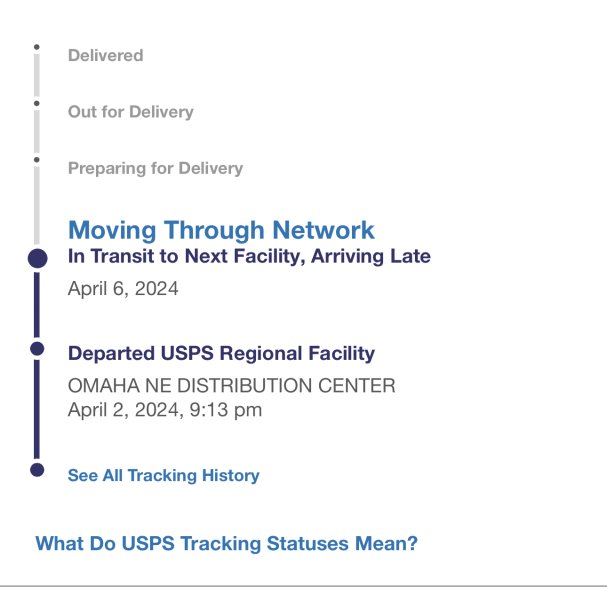607x600 pixels.
Task: Click the dot beside Departed USPS Regional Facility
Action: (37, 348)
